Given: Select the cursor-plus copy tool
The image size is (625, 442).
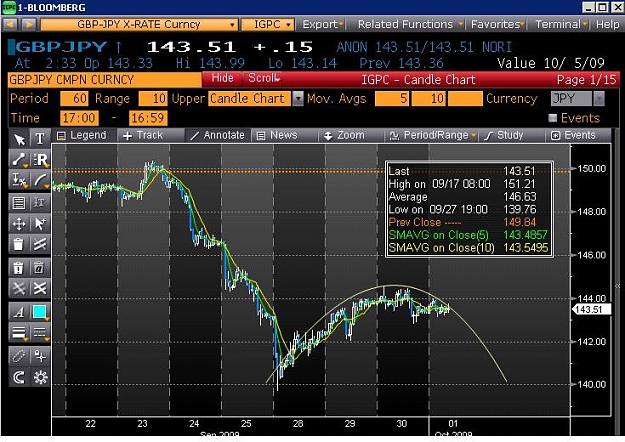Looking at the screenshot, I should [40, 224].
